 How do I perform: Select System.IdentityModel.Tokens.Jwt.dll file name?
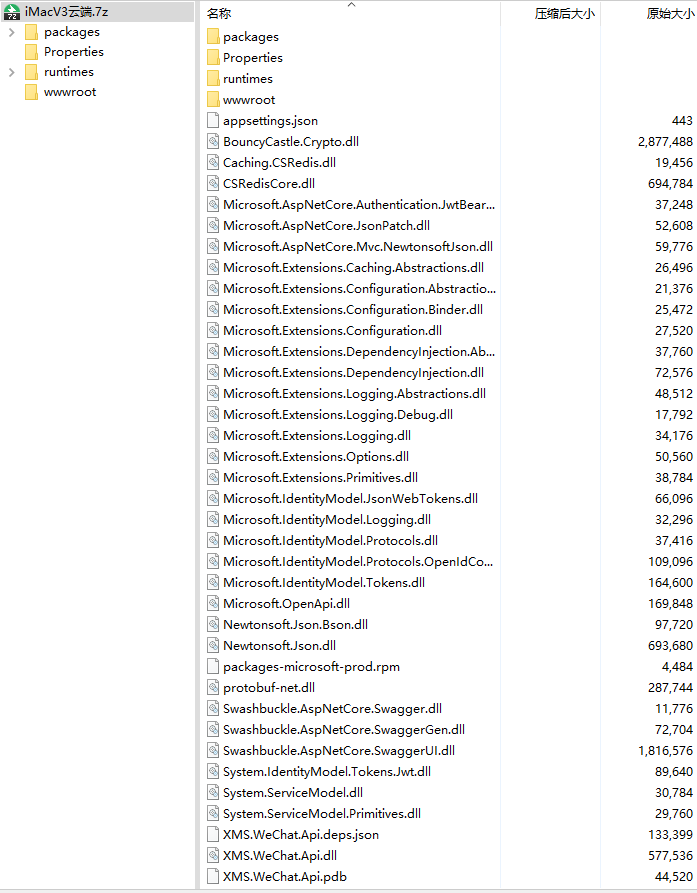(327, 772)
